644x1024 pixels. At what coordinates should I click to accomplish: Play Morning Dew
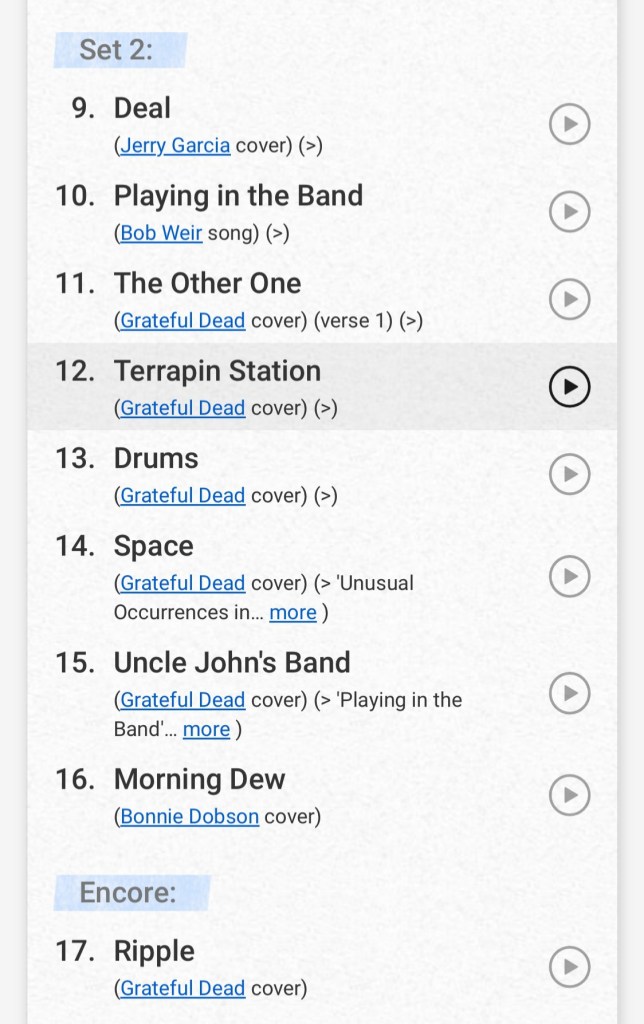[570, 795]
